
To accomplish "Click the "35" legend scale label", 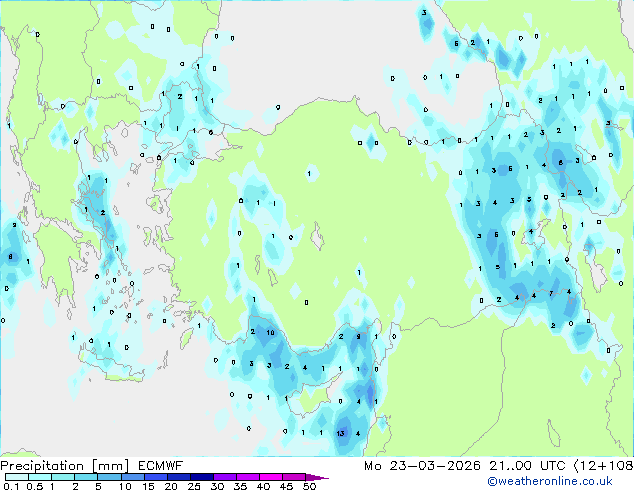I will click(240, 486).
